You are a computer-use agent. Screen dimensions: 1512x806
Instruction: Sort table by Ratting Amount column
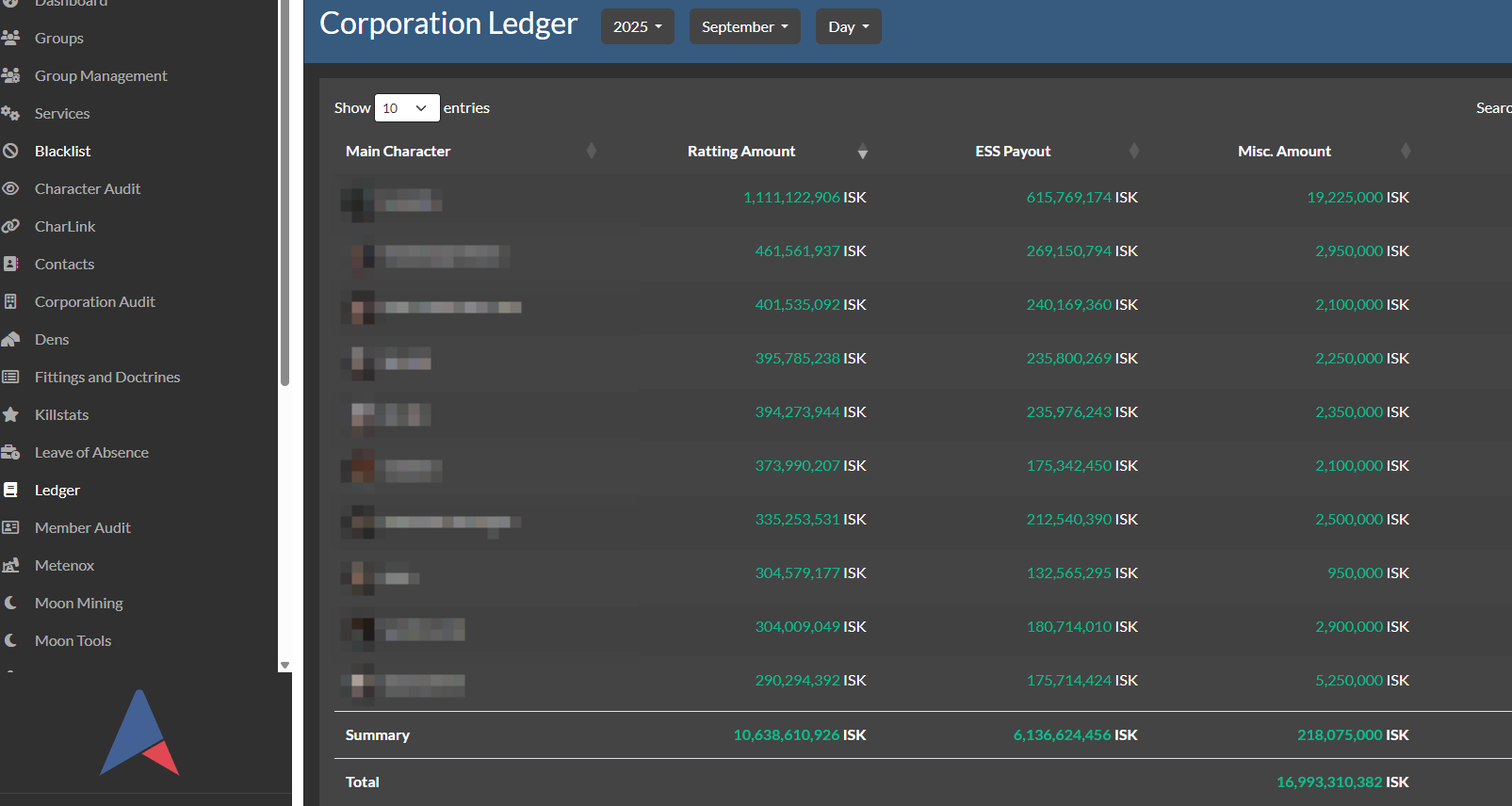pos(741,152)
